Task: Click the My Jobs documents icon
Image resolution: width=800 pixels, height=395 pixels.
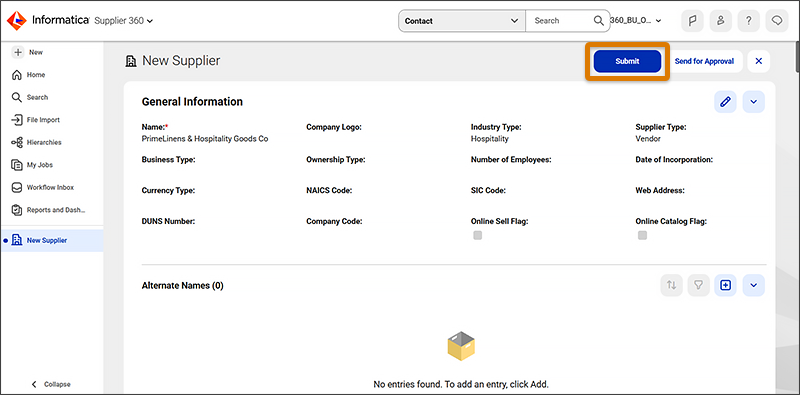Action: click(x=17, y=165)
